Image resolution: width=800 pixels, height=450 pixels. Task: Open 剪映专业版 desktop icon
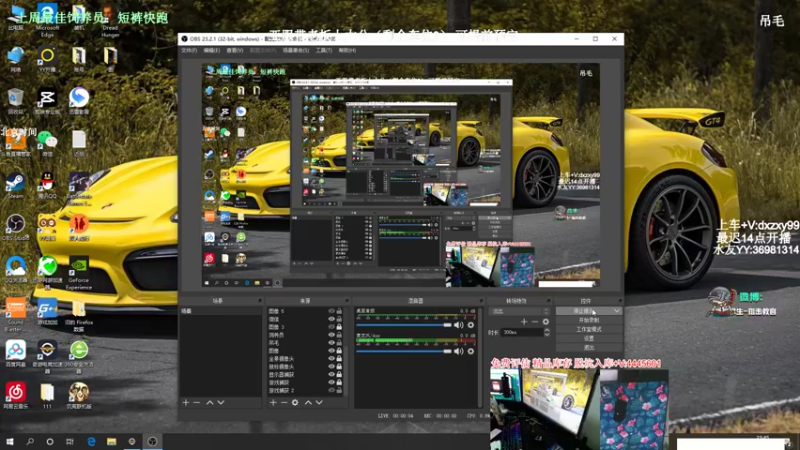click(47, 101)
